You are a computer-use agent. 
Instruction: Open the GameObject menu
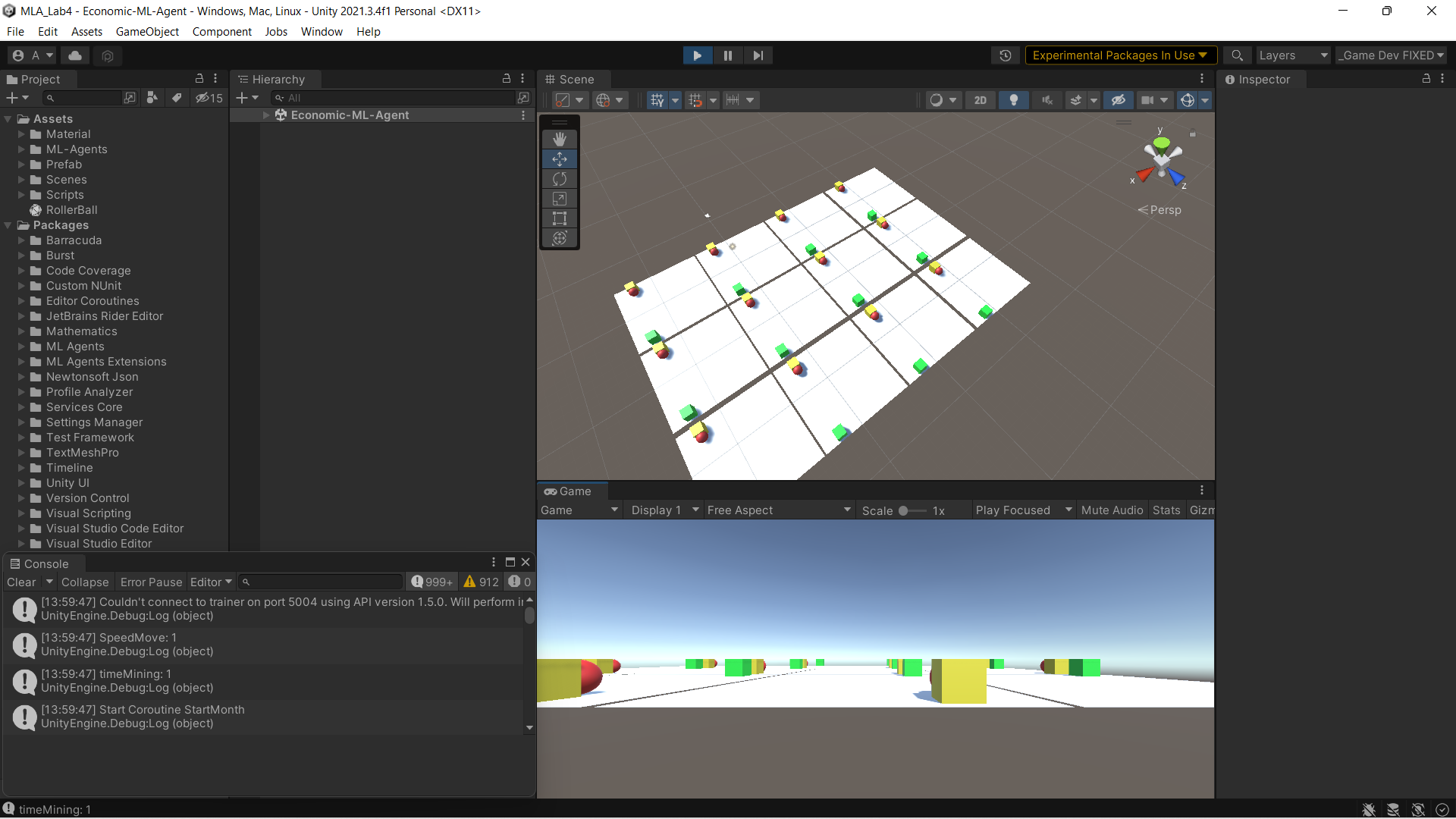click(147, 32)
